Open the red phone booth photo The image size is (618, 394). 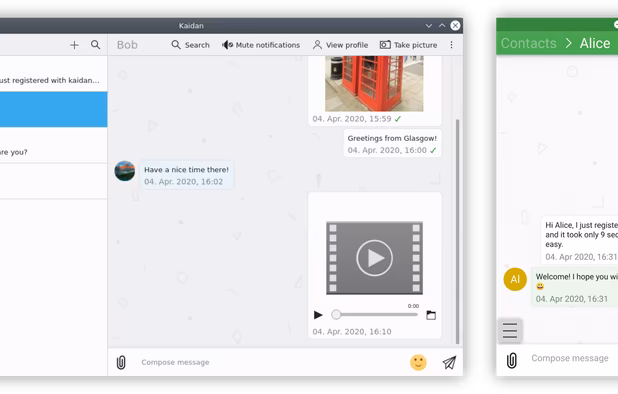click(x=374, y=84)
